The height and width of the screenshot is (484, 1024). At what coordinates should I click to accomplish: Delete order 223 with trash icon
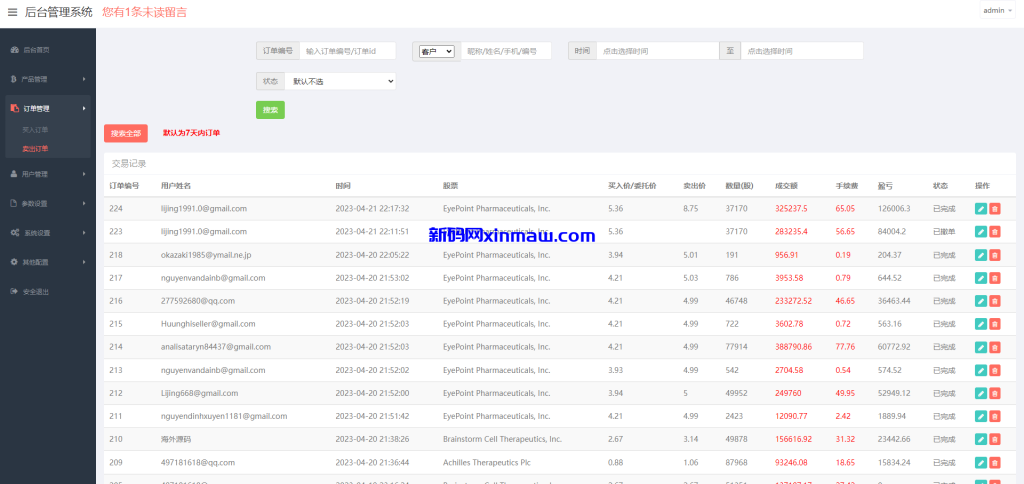995,232
